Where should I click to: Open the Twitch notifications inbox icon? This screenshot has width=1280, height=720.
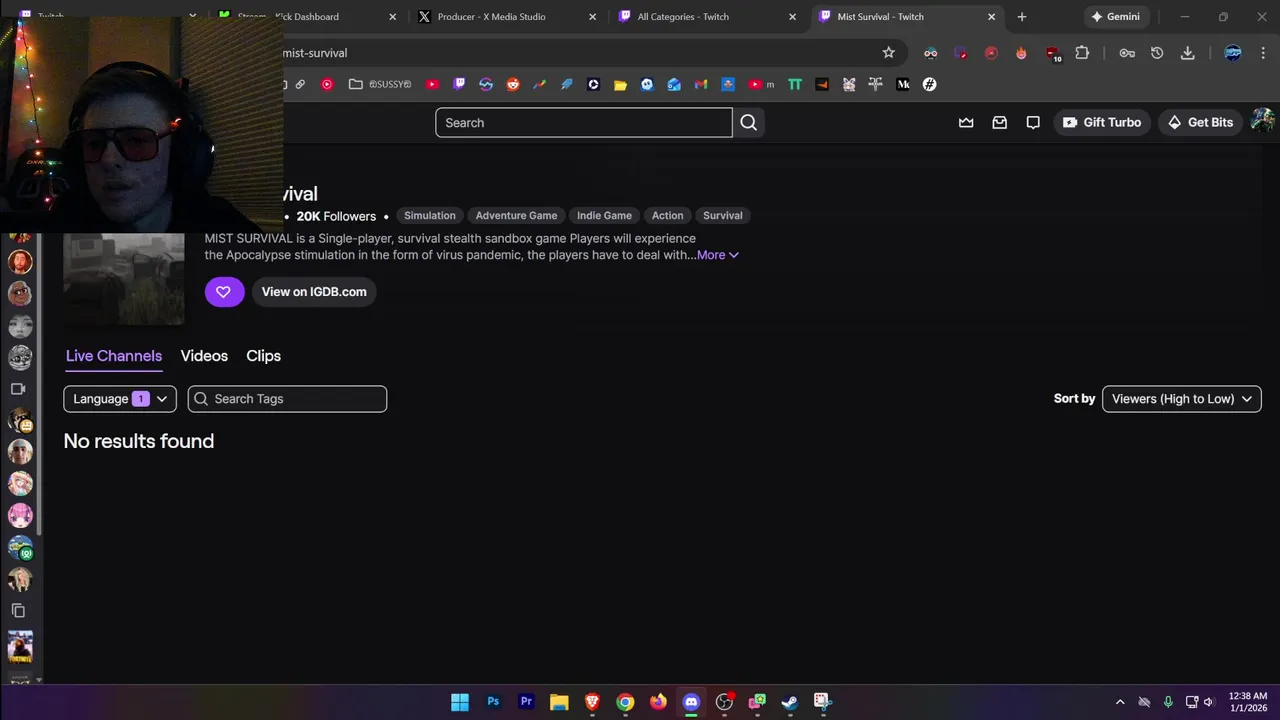999,123
